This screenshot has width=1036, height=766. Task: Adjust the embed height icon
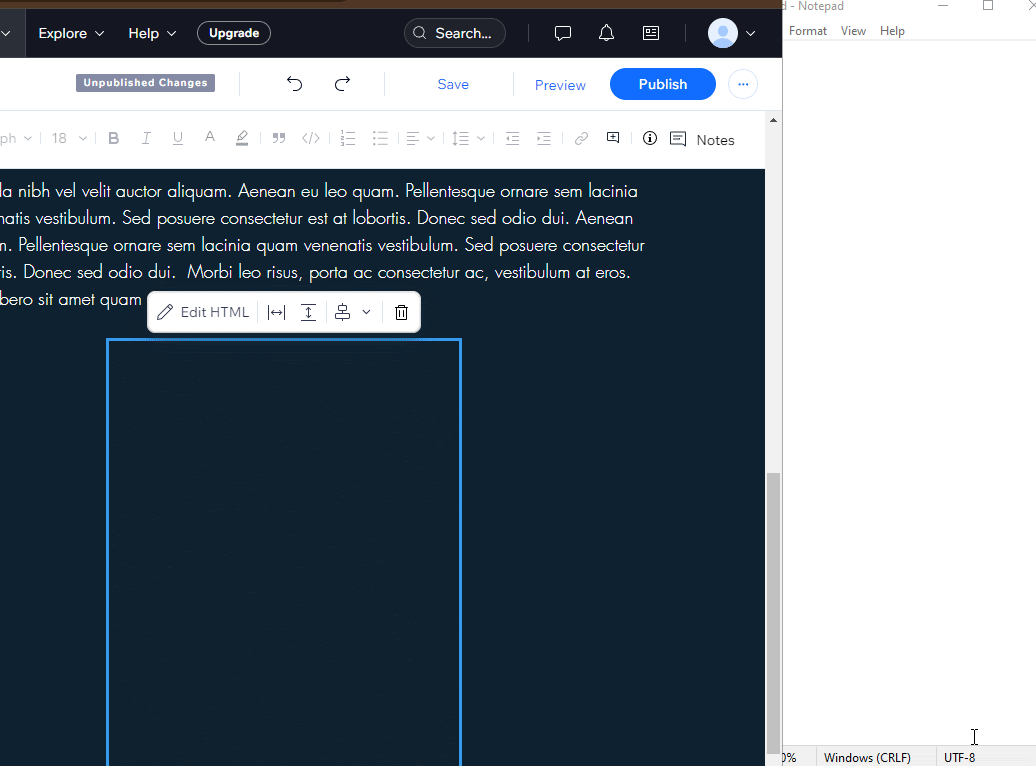(309, 312)
